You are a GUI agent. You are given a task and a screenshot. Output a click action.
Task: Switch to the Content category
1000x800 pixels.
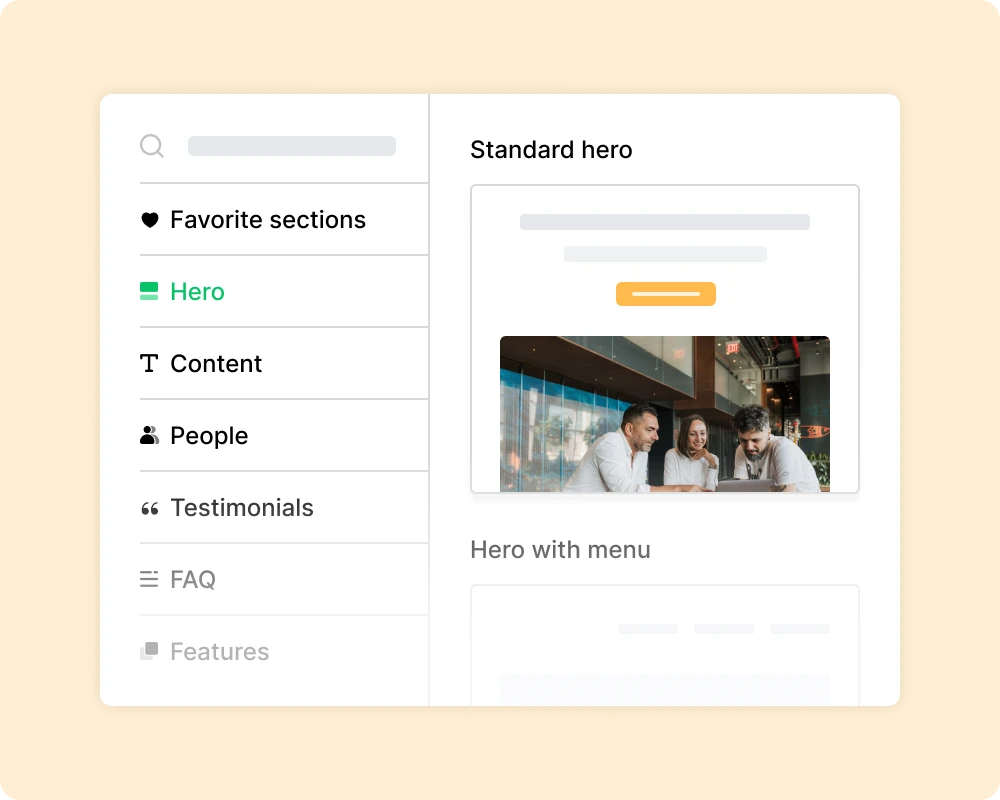point(216,363)
